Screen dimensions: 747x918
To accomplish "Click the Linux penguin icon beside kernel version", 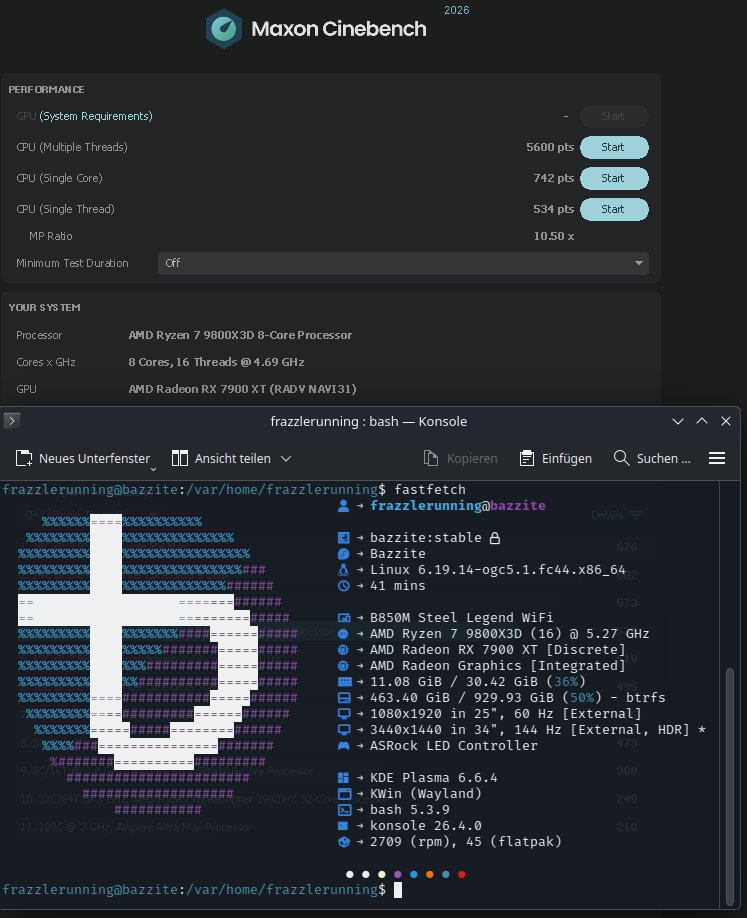I will click(x=344, y=570).
